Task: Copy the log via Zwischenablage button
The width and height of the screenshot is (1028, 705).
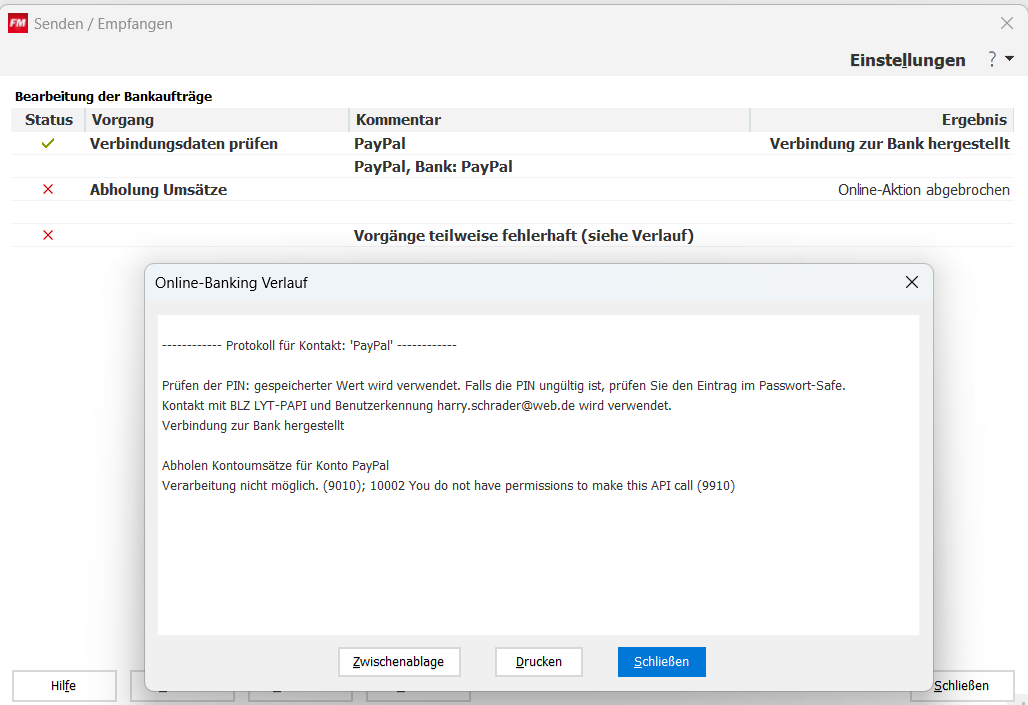Action: coord(399,662)
